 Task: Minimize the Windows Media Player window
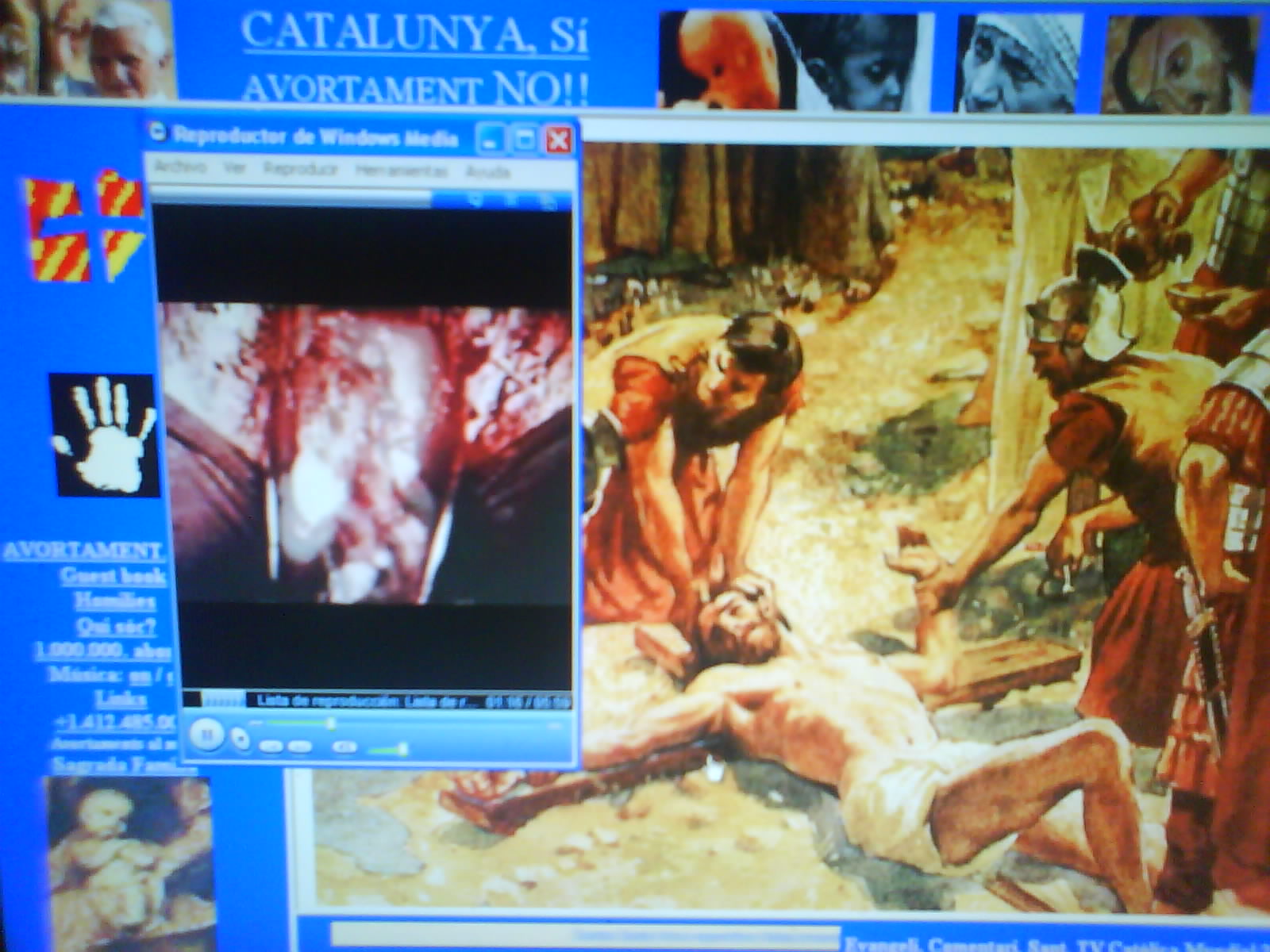(490, 140)
